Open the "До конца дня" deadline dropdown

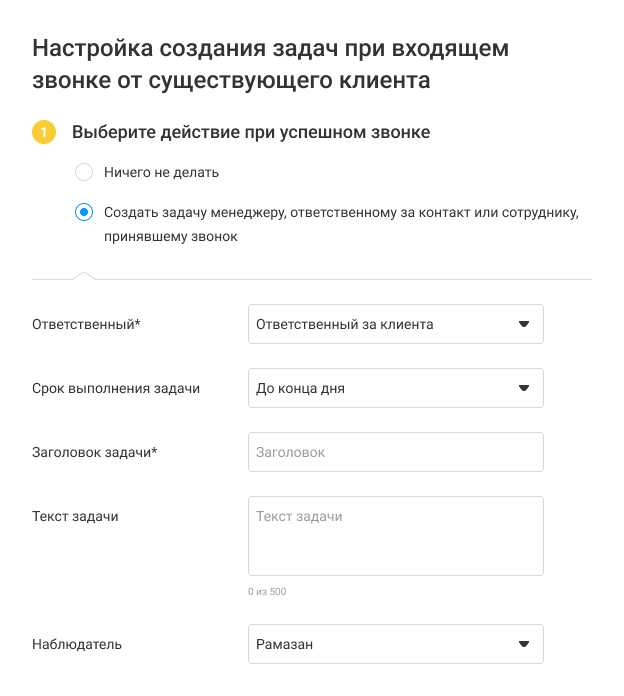pyautogui.click(x=380, y=388)
